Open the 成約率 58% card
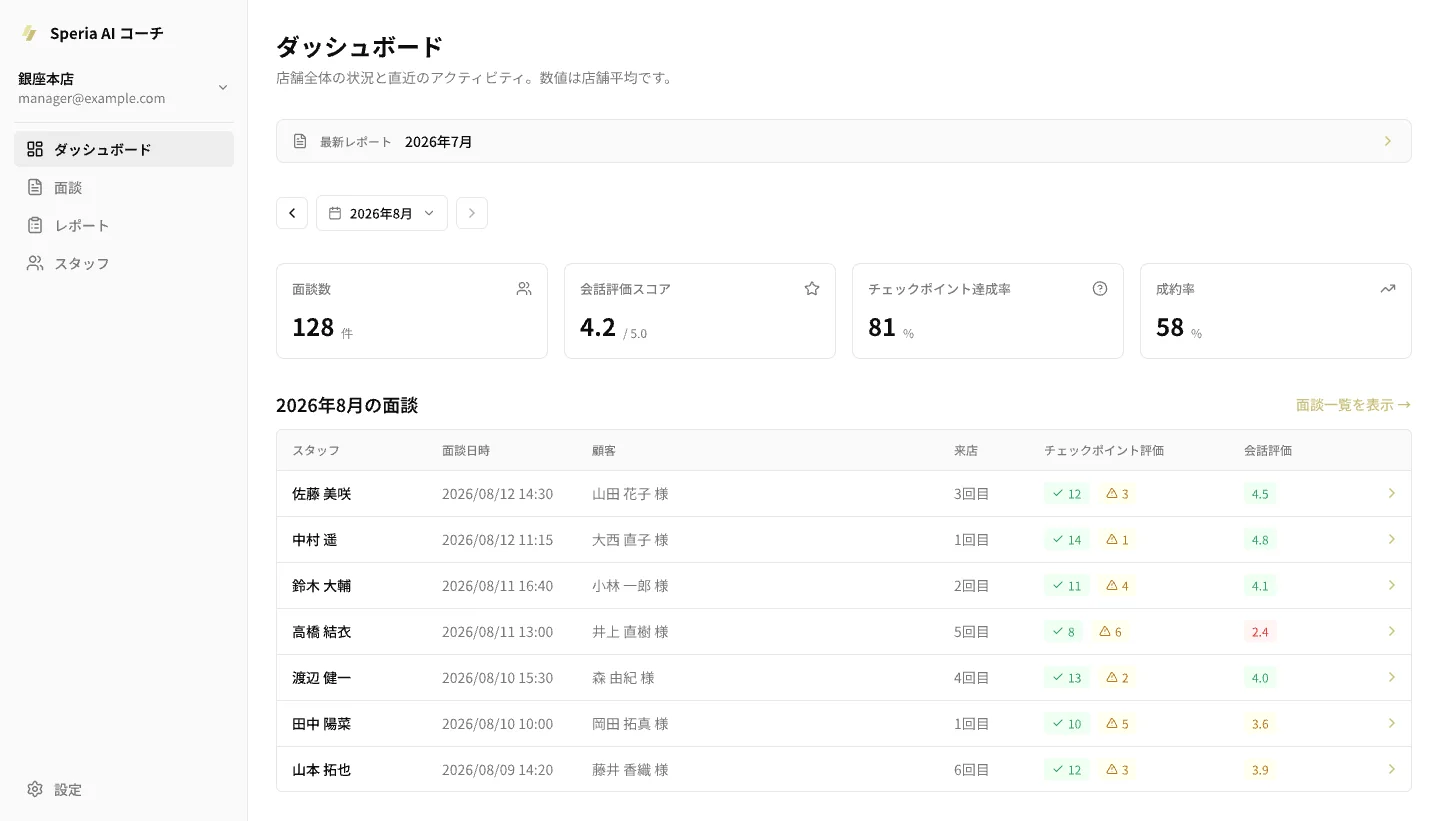 (x=1276, y=311)
